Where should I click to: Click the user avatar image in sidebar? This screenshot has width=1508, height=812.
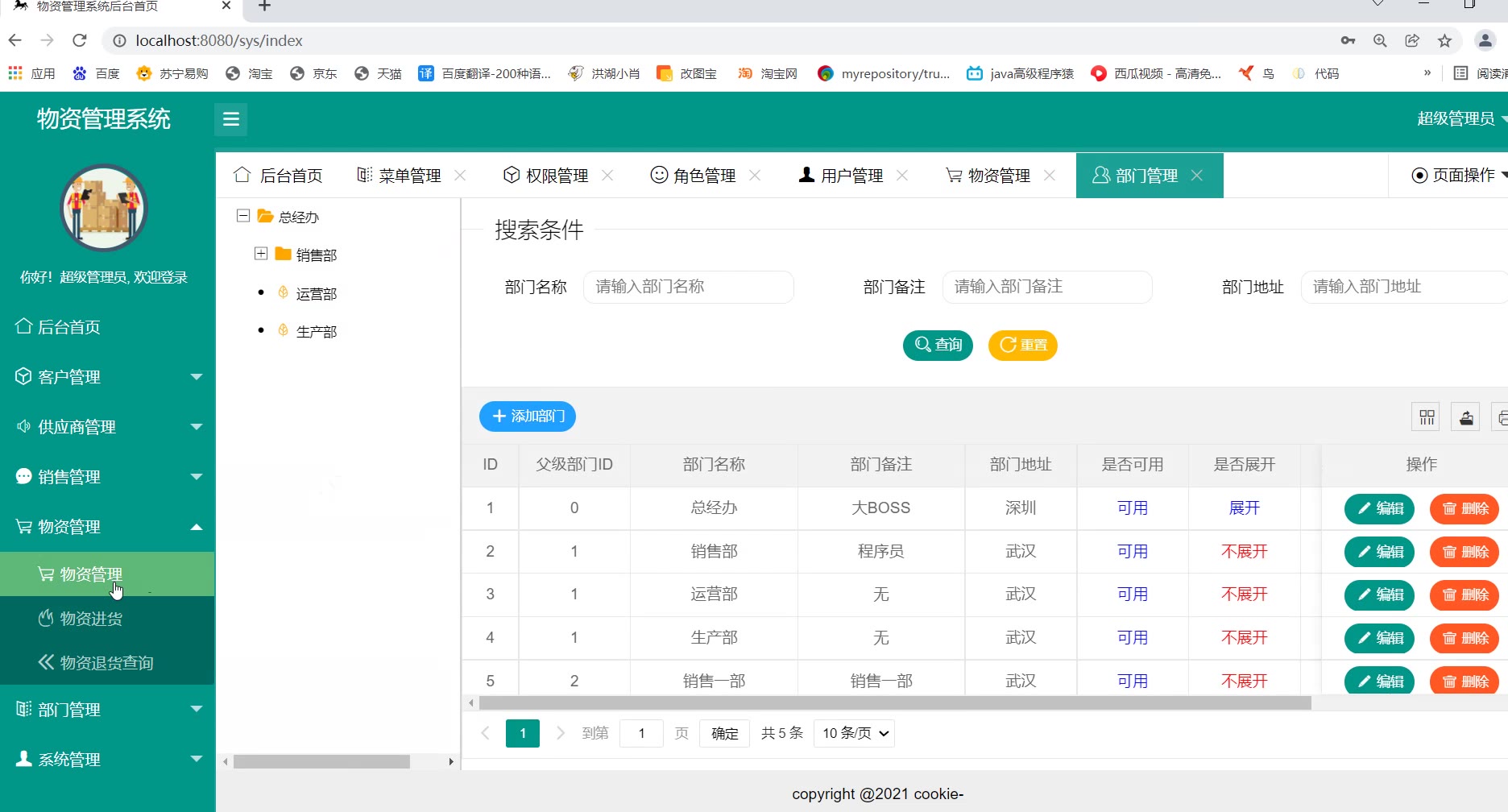tap(104, 208)
